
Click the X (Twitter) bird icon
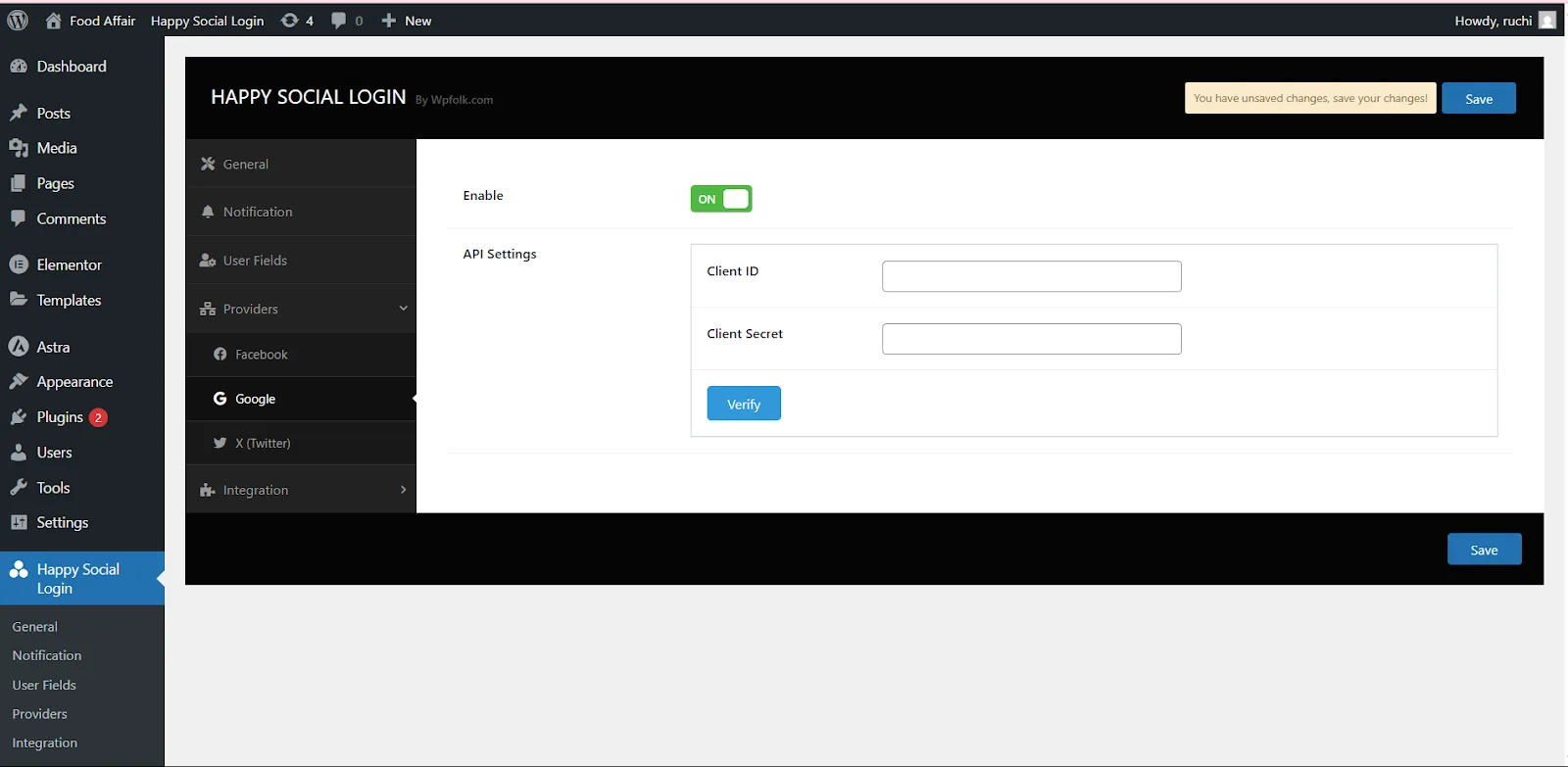point(220,443)
